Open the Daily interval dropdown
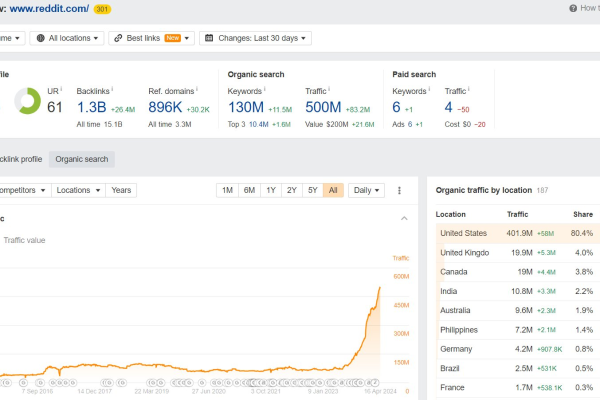Screen dimensions: 600x400 point(366,190)
